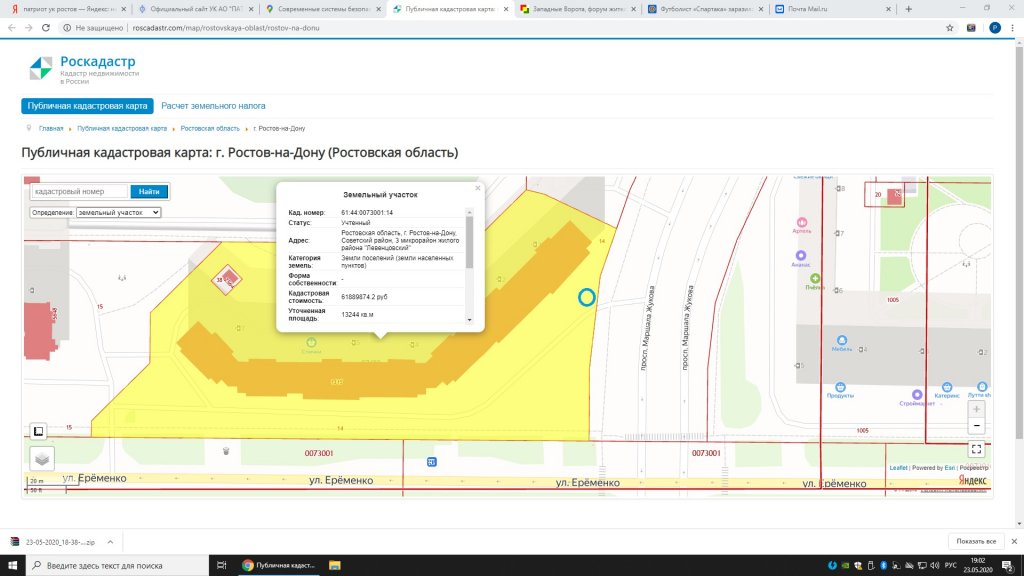Close the 'Земельный участок' info popup
The height and width of the screenshot is (576, 1024).
(x=478, y=188)
